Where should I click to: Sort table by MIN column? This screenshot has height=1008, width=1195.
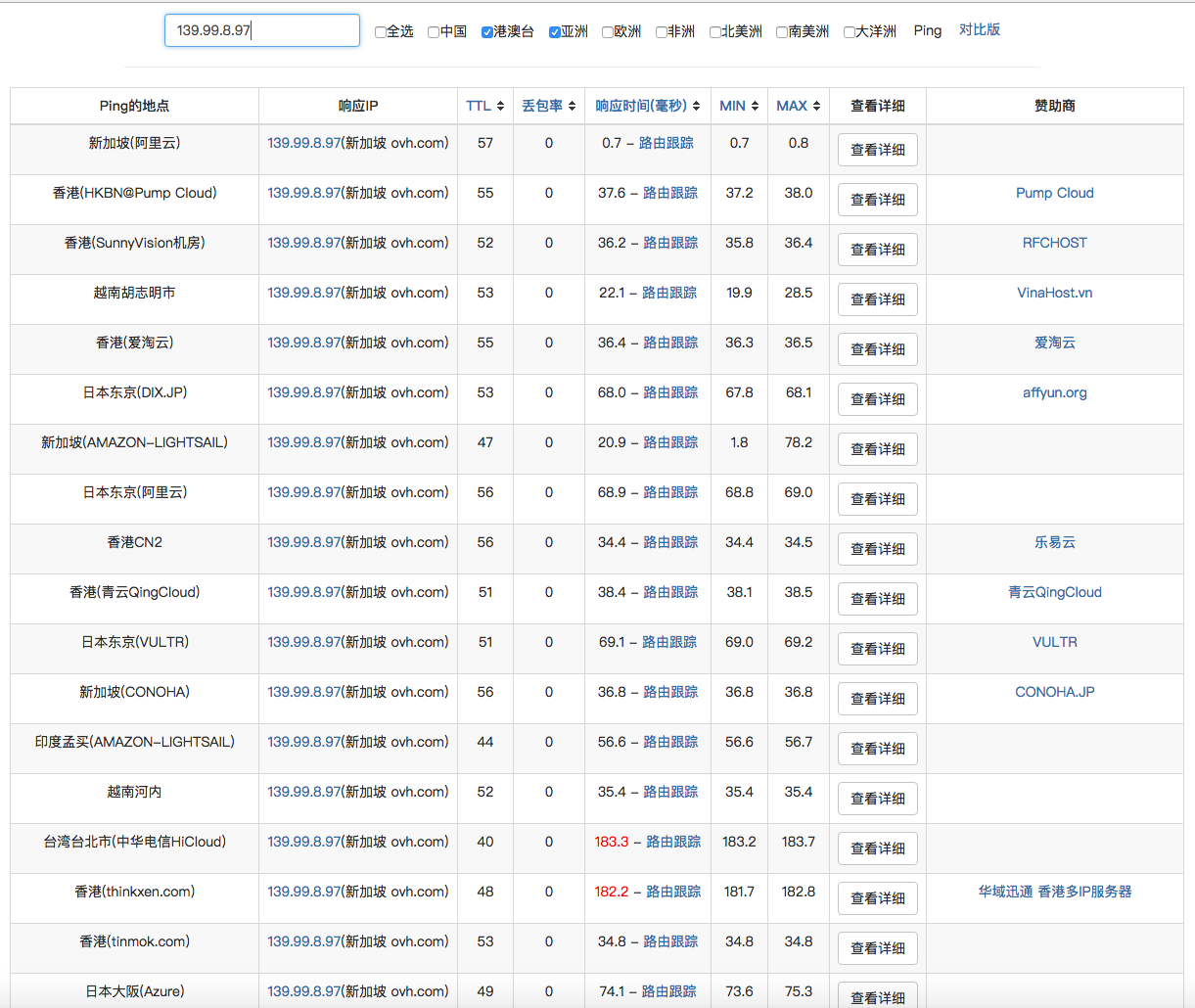(x=739, y=106)
